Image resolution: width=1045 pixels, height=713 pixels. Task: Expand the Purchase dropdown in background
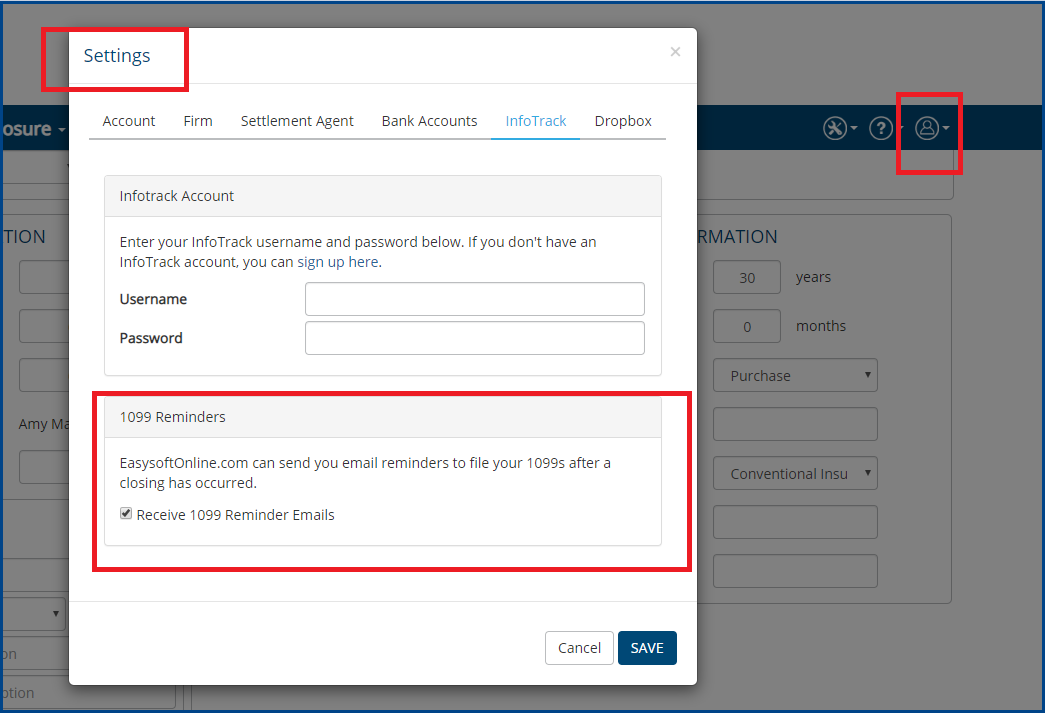[795, 376]
